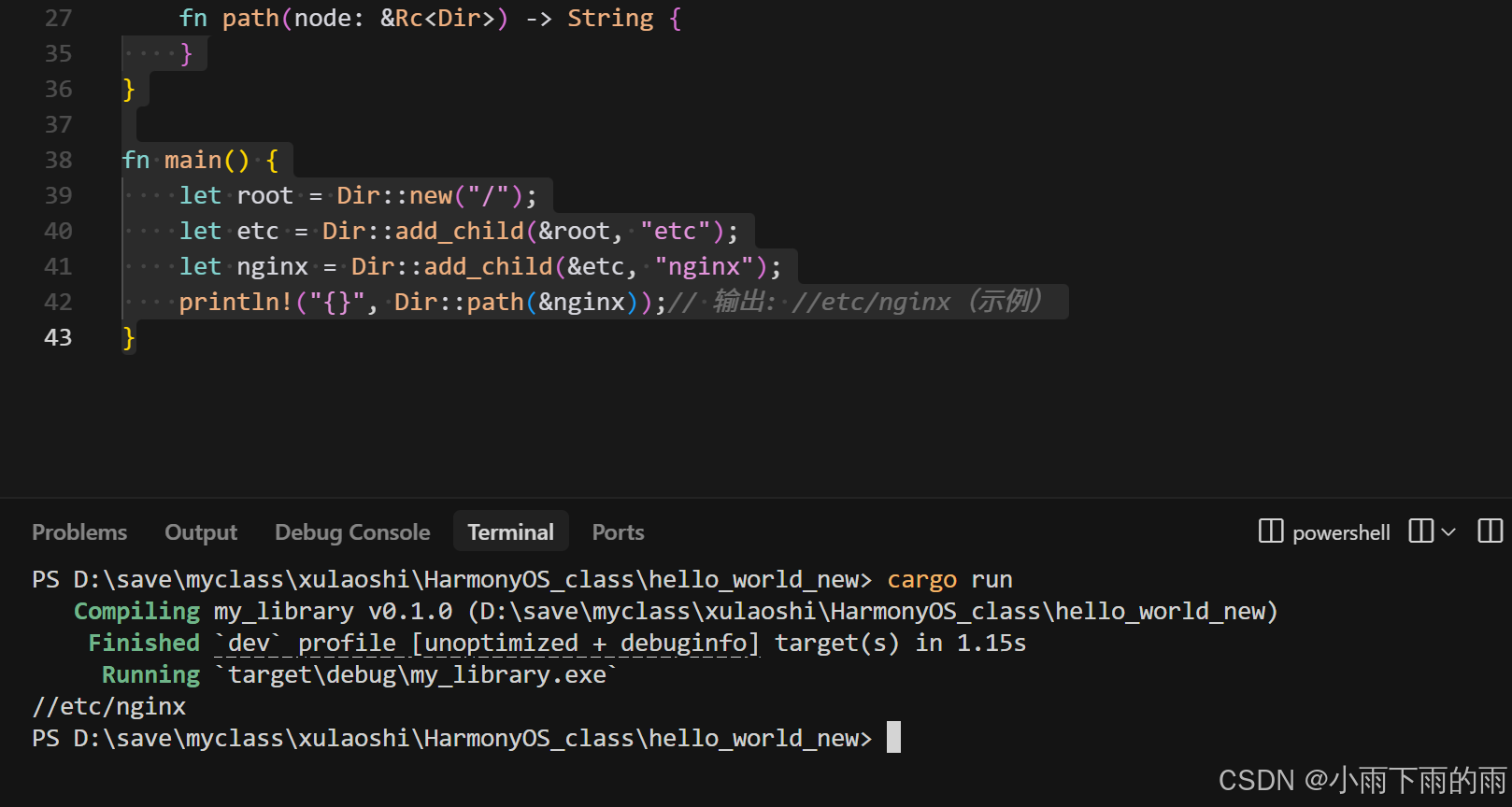Click 'Dir::add_child(&root' on line 40

coord(466,231)
